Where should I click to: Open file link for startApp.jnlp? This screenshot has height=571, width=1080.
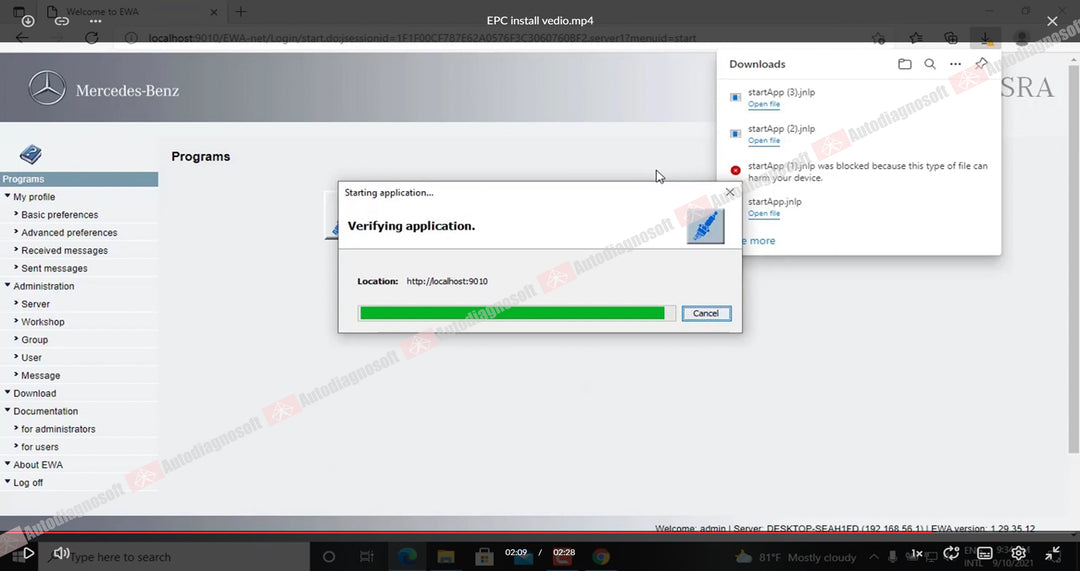coord(764,214)
